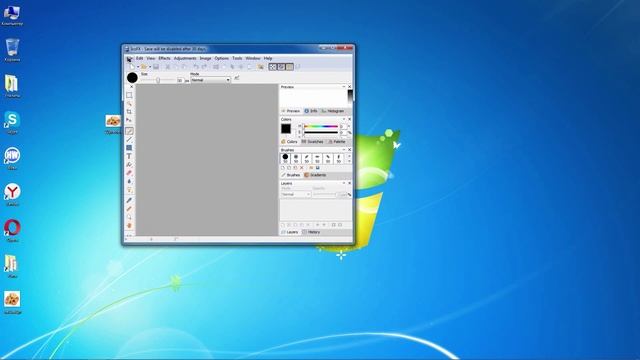
Task: Click the save brushes disk icon
Action: (x=318, y=168)
